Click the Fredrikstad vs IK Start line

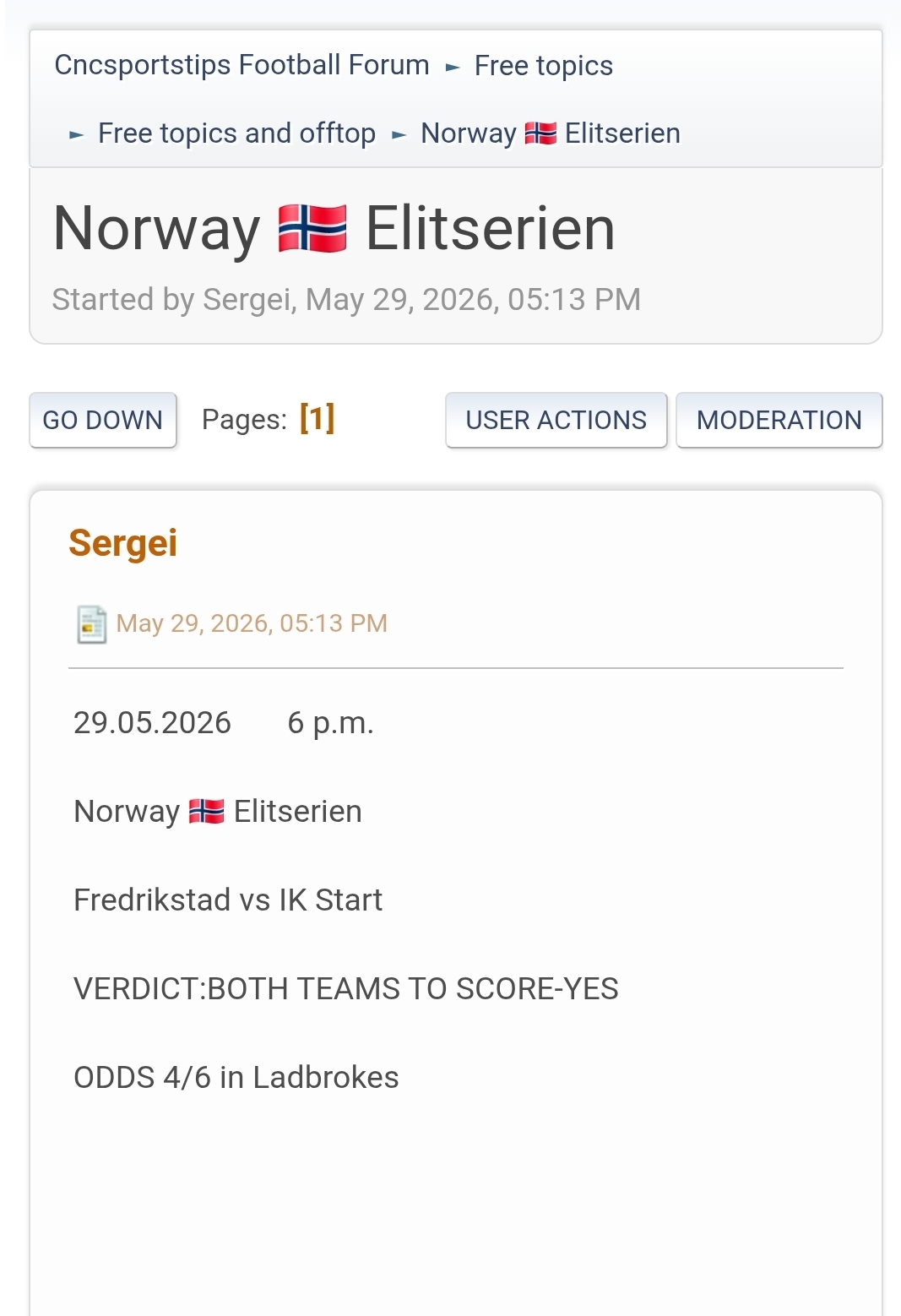[228, 900]
